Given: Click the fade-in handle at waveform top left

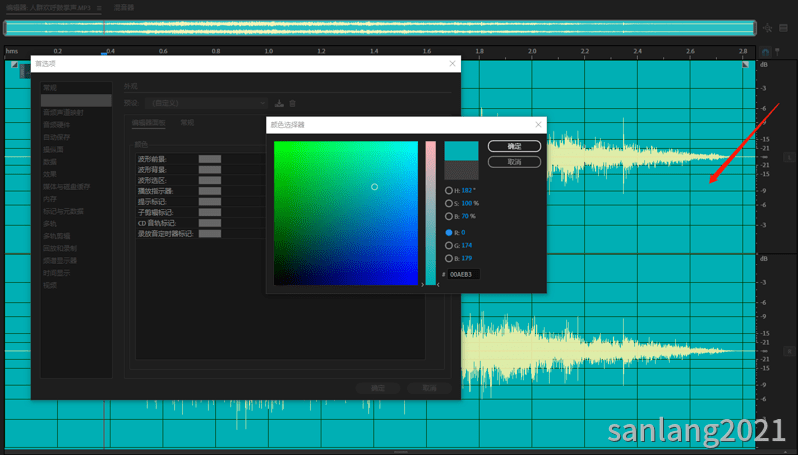Looking at the screenshot, I should (x=14, y=65).
